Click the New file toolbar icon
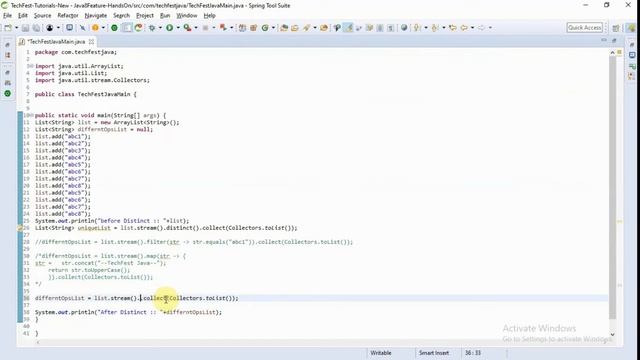Screen dimensions: 640x360 (x=8, y=28)
